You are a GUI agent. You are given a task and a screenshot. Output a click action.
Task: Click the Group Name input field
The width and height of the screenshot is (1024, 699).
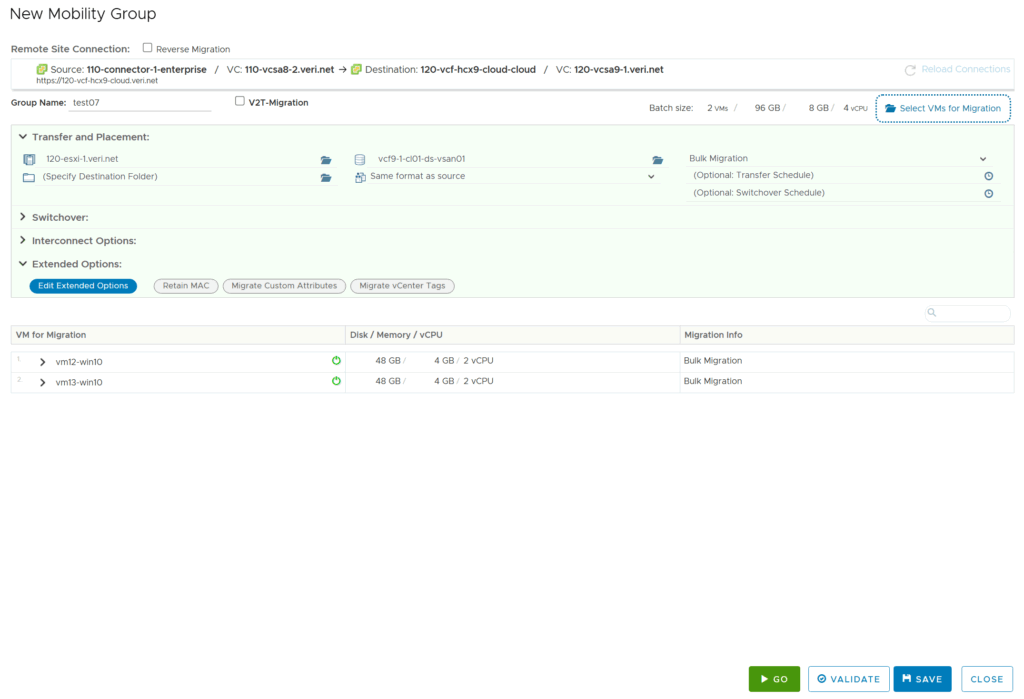click(x=140, y=102)
